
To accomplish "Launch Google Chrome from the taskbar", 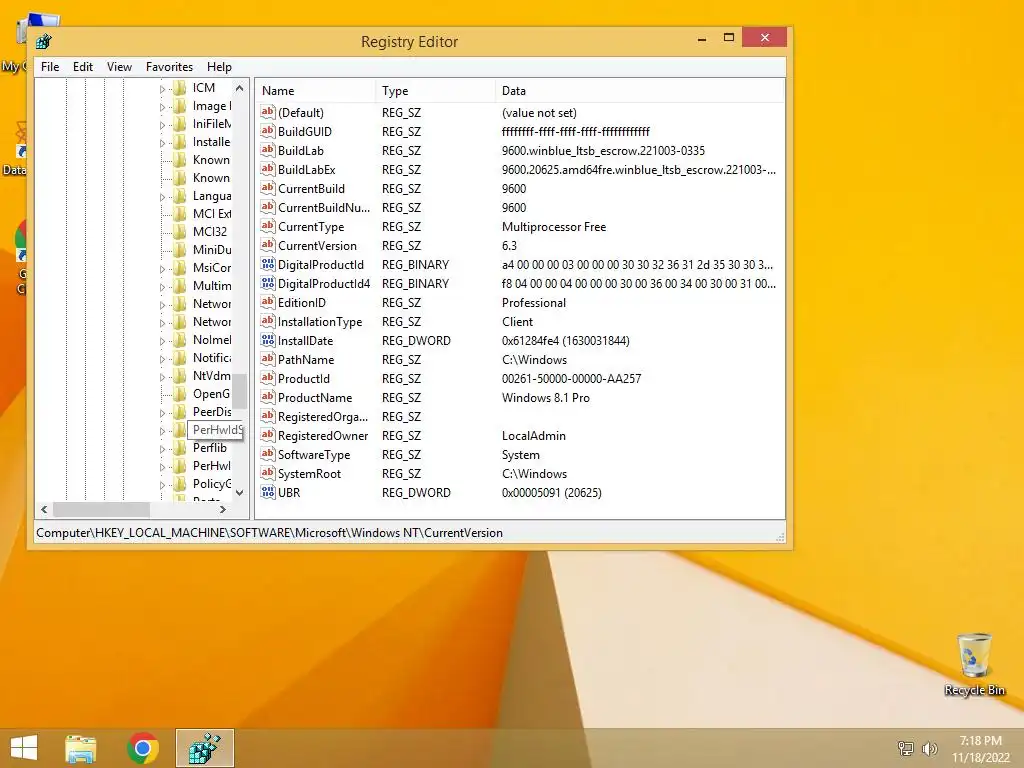I will point(143,748).
